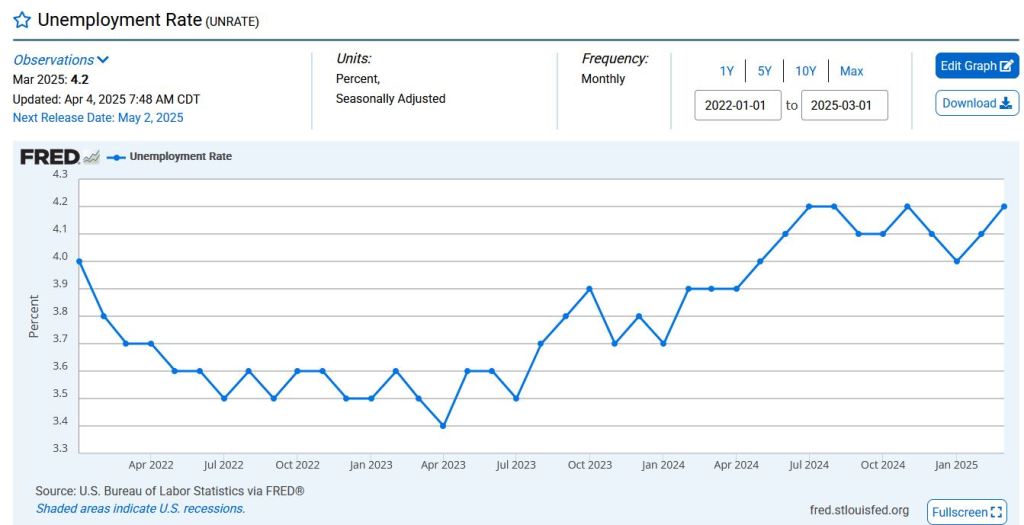This screenshot has width=1024, height=525.
Task: Click the FRED logo above the chart
Action: [x=51, y=157]
